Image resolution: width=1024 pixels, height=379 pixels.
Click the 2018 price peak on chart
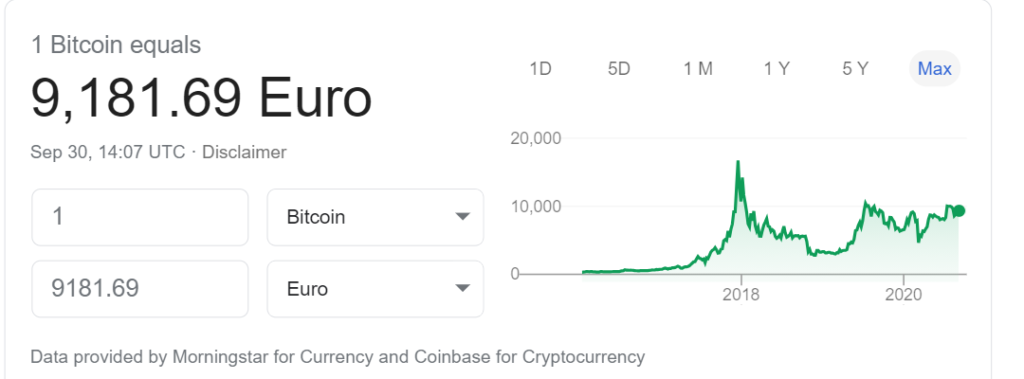738,162
